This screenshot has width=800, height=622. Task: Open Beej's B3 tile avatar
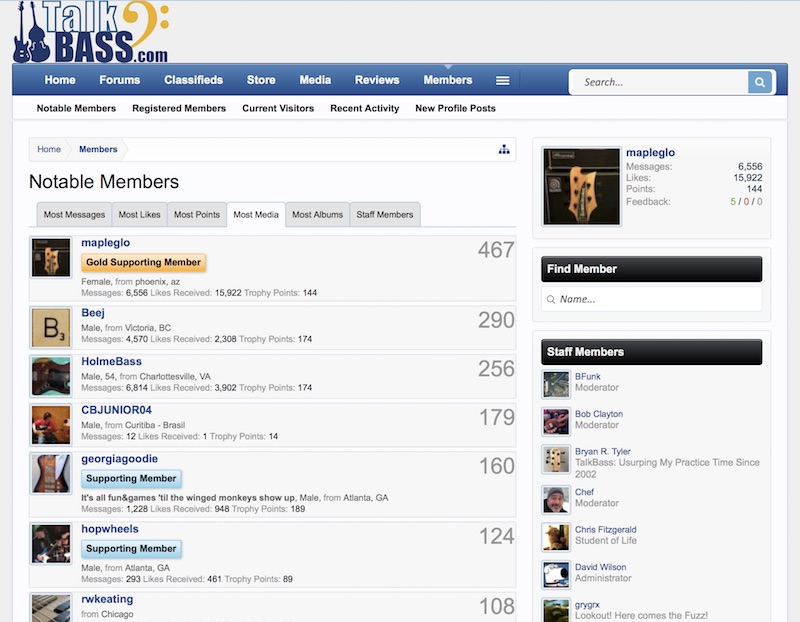tap(51, 328)
